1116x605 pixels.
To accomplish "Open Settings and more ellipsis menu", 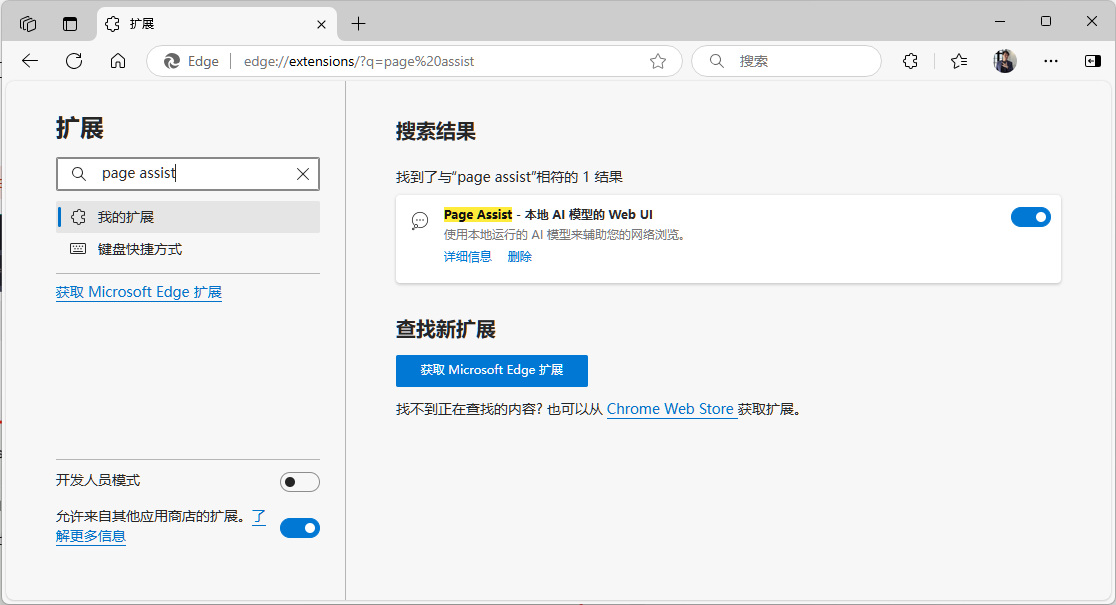I will [1051, 61].
